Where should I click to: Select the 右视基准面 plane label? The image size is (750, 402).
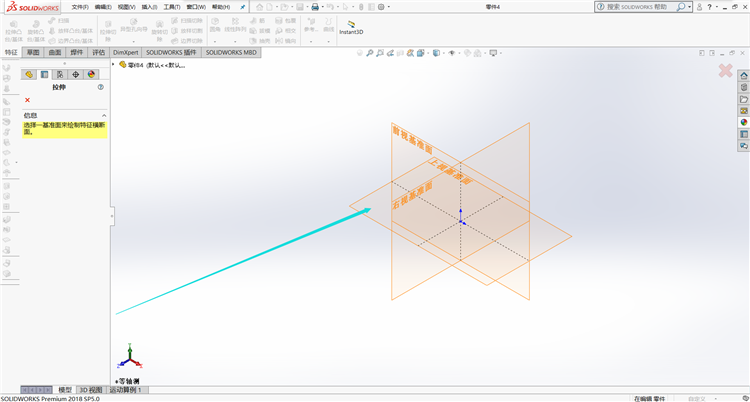pyautogui.click(x=412, y=194)
